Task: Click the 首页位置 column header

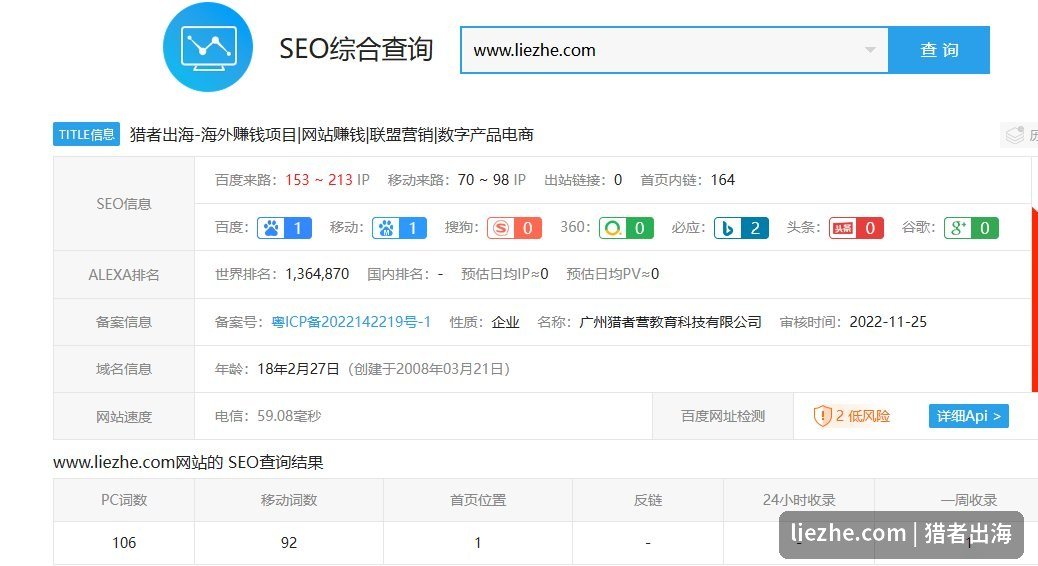Action: click(x=478, y=500)
